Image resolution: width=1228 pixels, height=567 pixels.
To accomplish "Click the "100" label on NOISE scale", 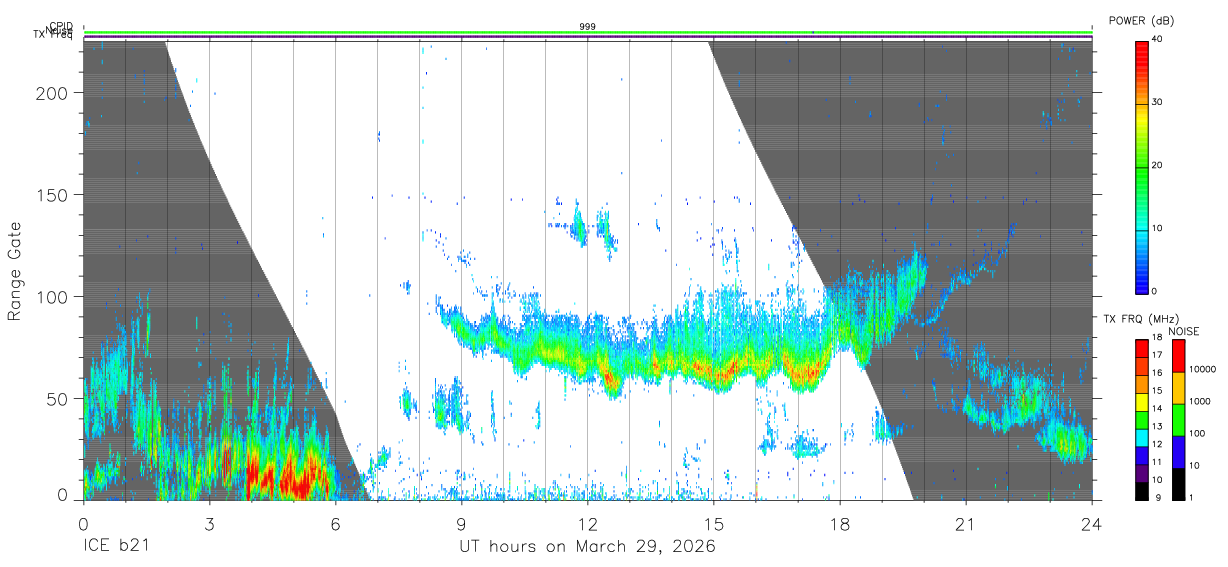I will [x=1197, y=433].
